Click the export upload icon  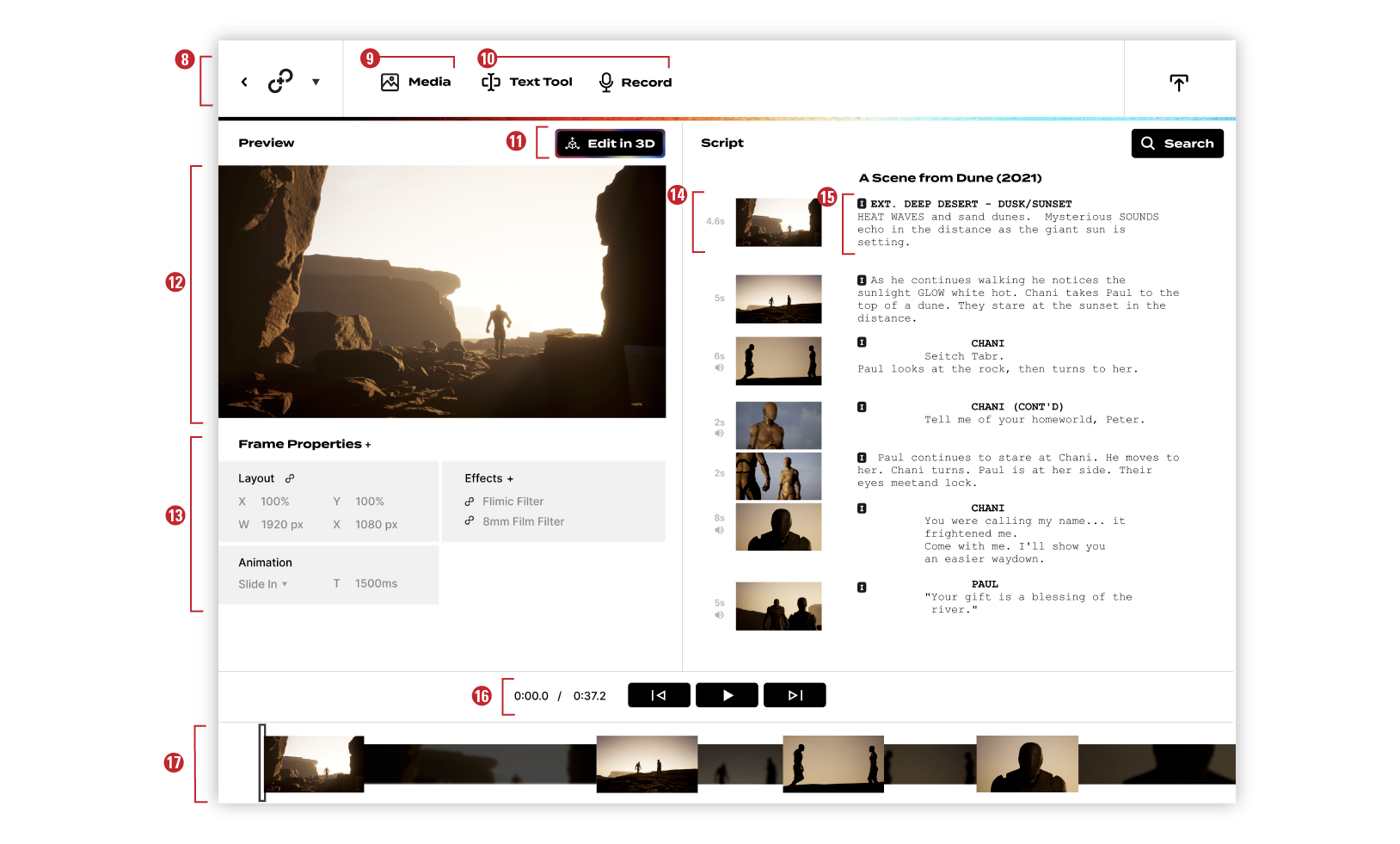(x=1179, y=83)
